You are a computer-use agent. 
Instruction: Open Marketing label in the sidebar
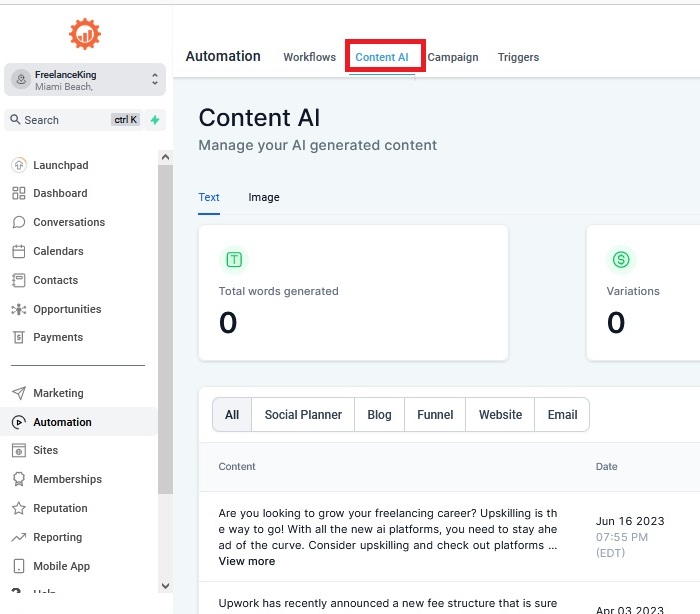tap(58, 393)
